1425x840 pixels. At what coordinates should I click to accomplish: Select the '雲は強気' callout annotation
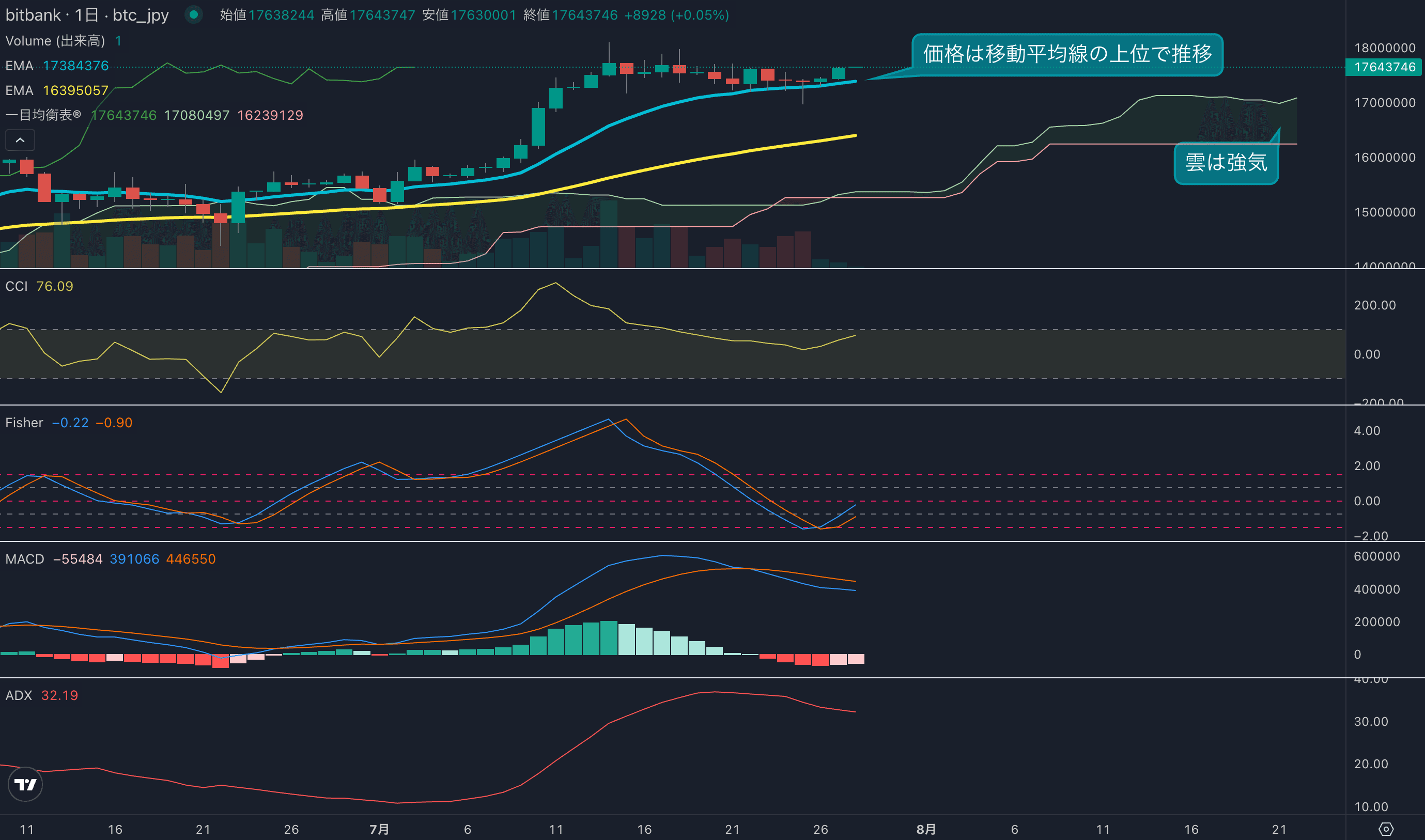[x=1226, y=163]
